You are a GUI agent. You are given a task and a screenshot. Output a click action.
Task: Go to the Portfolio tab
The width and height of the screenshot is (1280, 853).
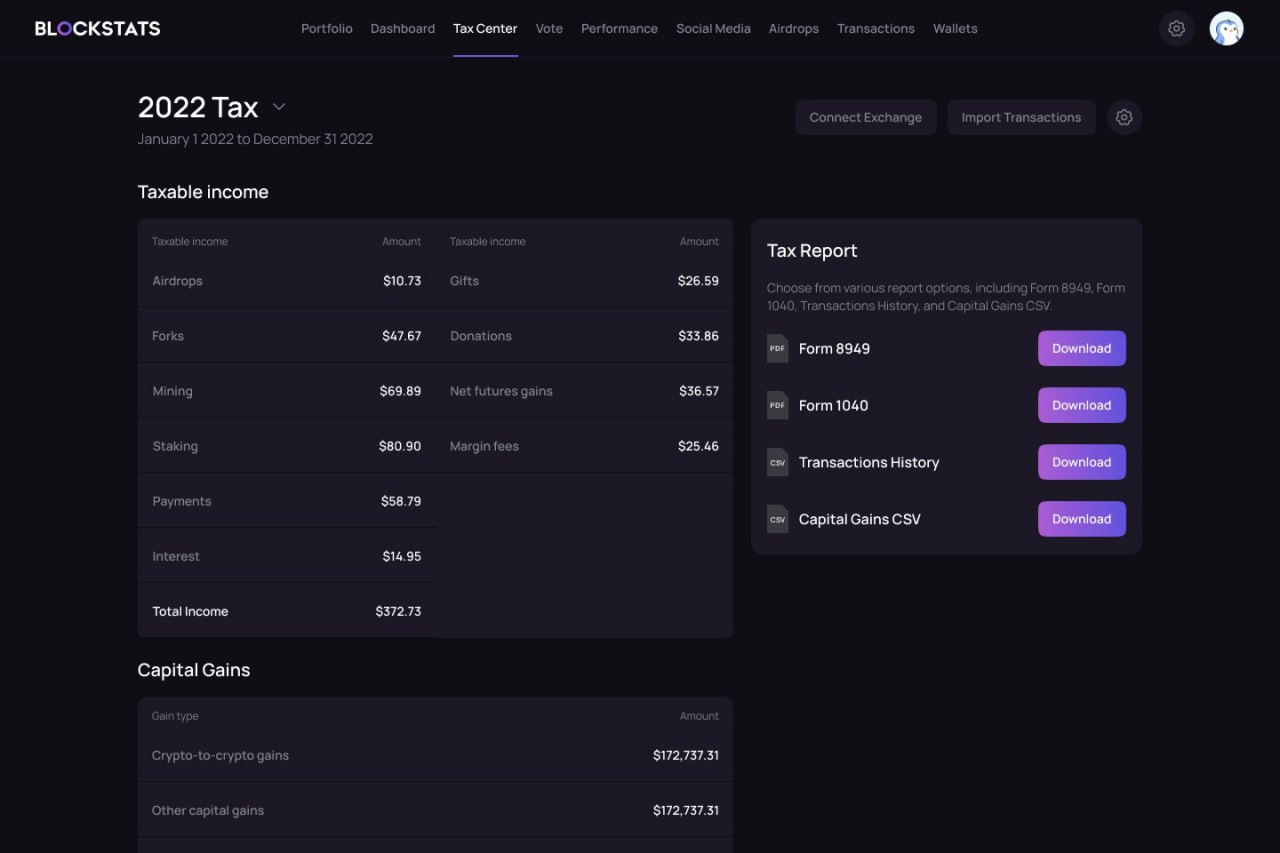pyautogui.click(x=327, y=28)
